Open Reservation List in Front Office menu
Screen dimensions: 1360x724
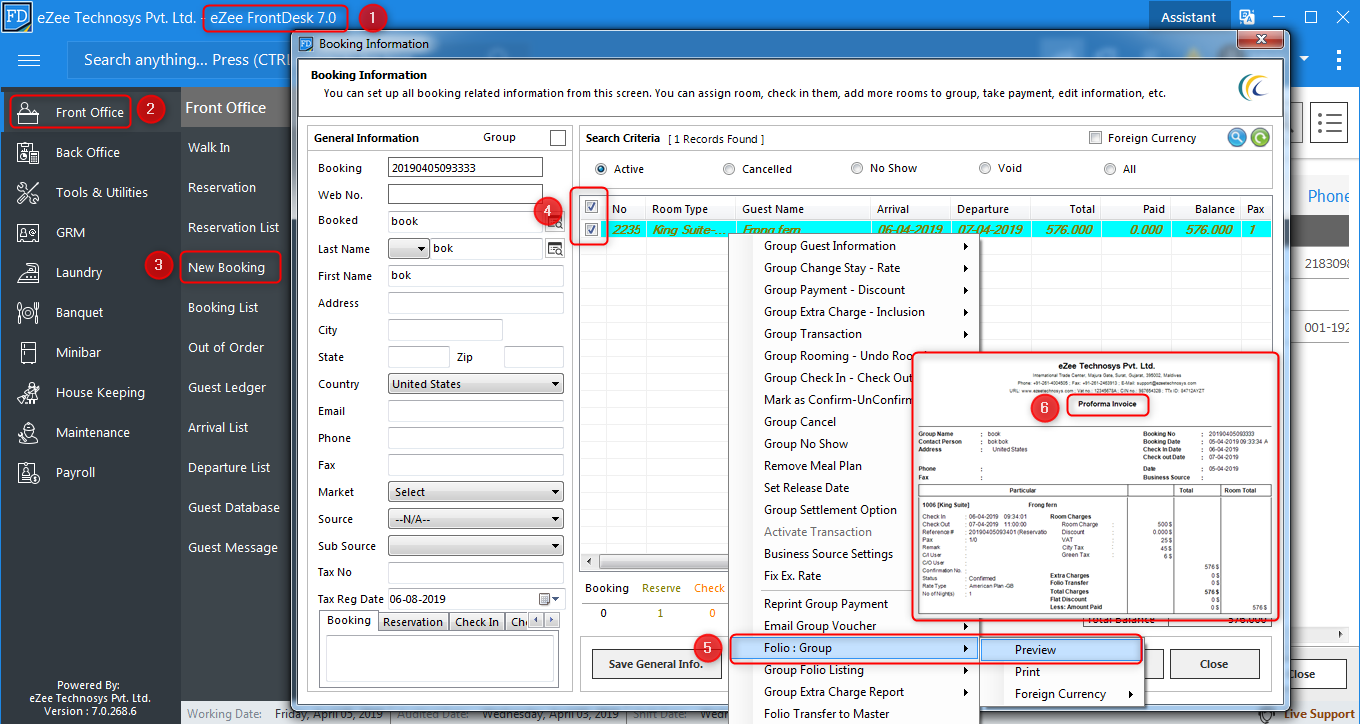(234, 227)
